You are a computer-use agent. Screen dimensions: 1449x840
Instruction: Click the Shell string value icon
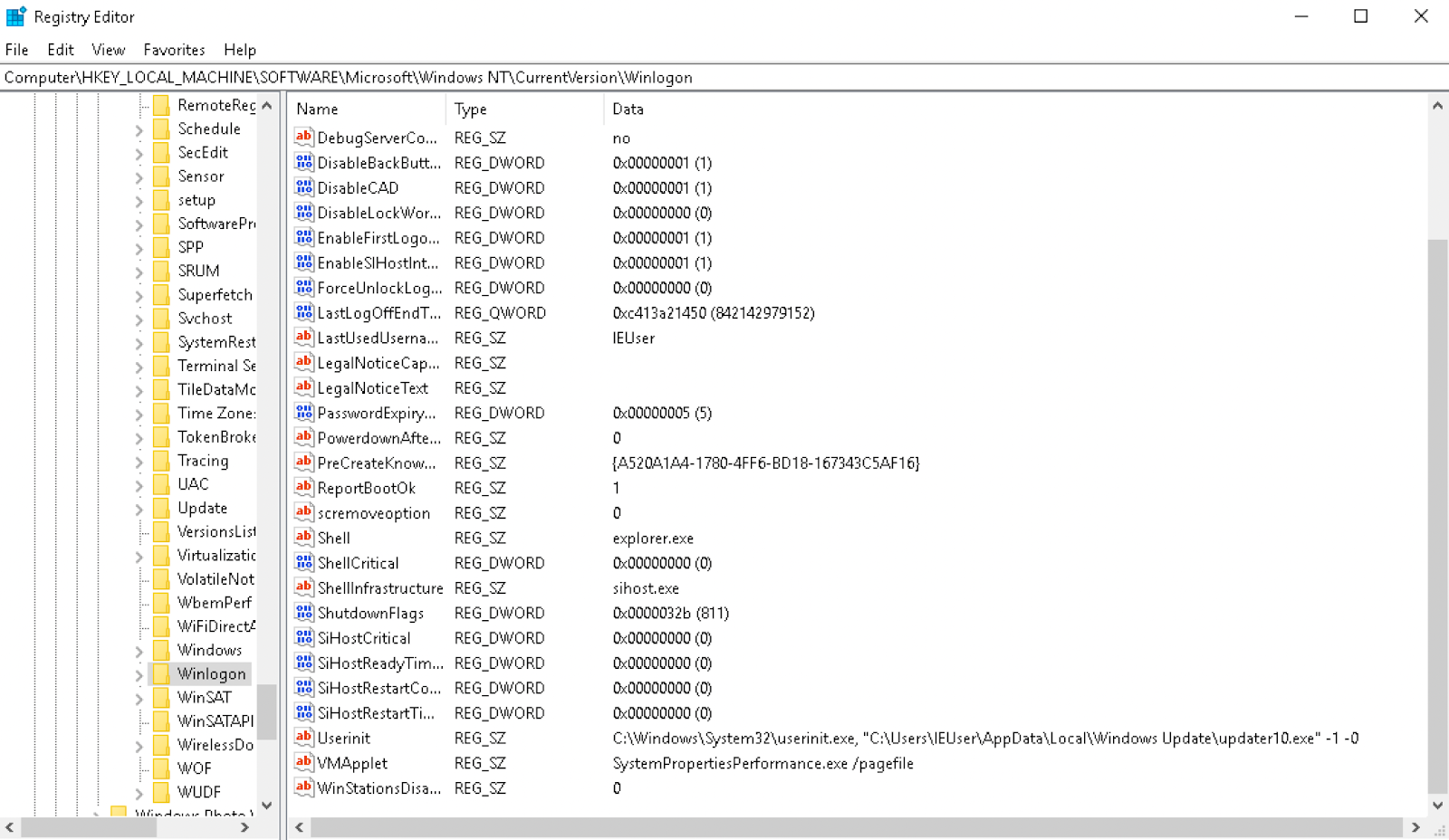coord(303,538)
